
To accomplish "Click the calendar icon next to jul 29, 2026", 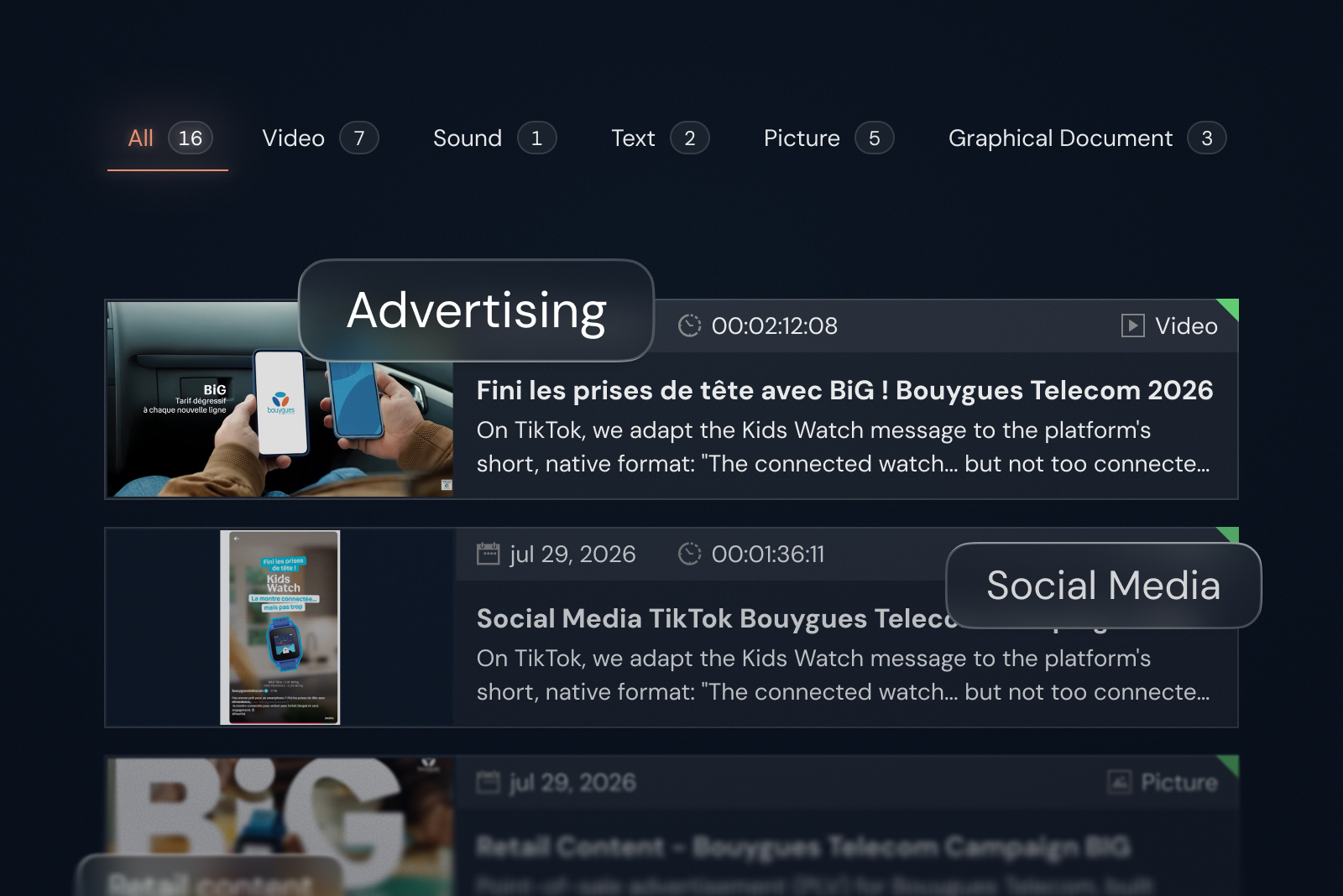I will [488, 554].
